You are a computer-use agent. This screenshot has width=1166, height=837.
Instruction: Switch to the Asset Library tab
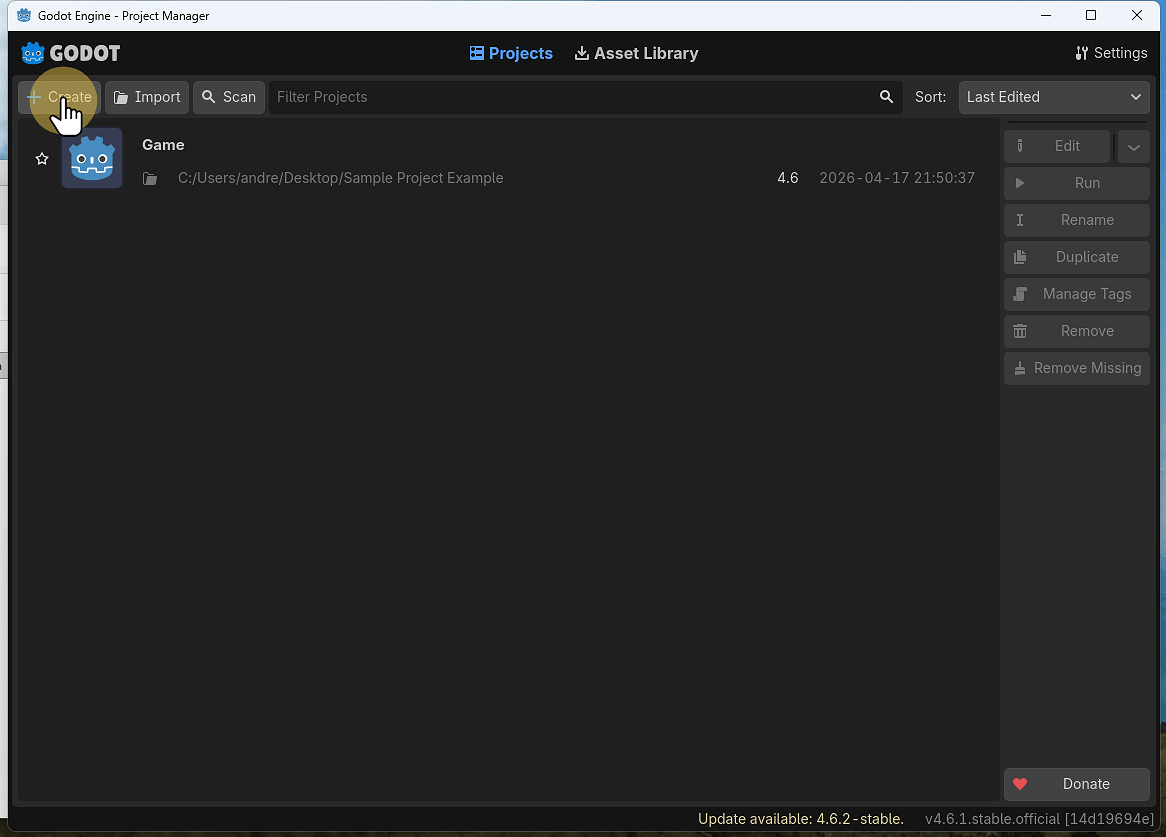pyautogui.click(x=636, y=53)
